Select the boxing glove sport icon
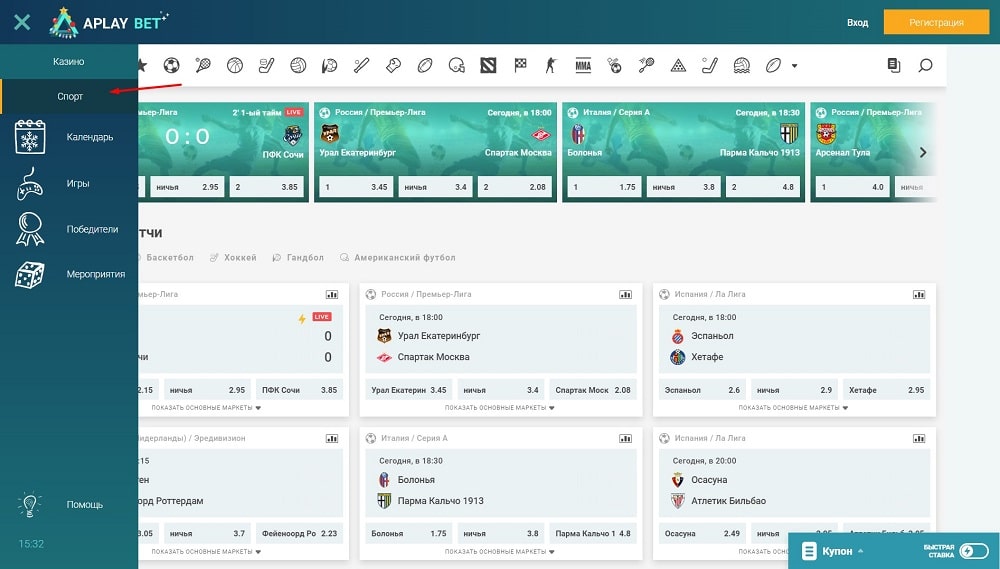The height and width of the screenshot is (569, 1000). [393, 65]
